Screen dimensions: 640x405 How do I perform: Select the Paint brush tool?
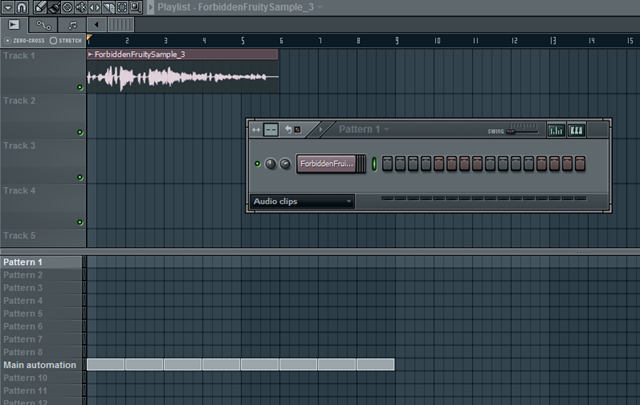coord(54,7)
